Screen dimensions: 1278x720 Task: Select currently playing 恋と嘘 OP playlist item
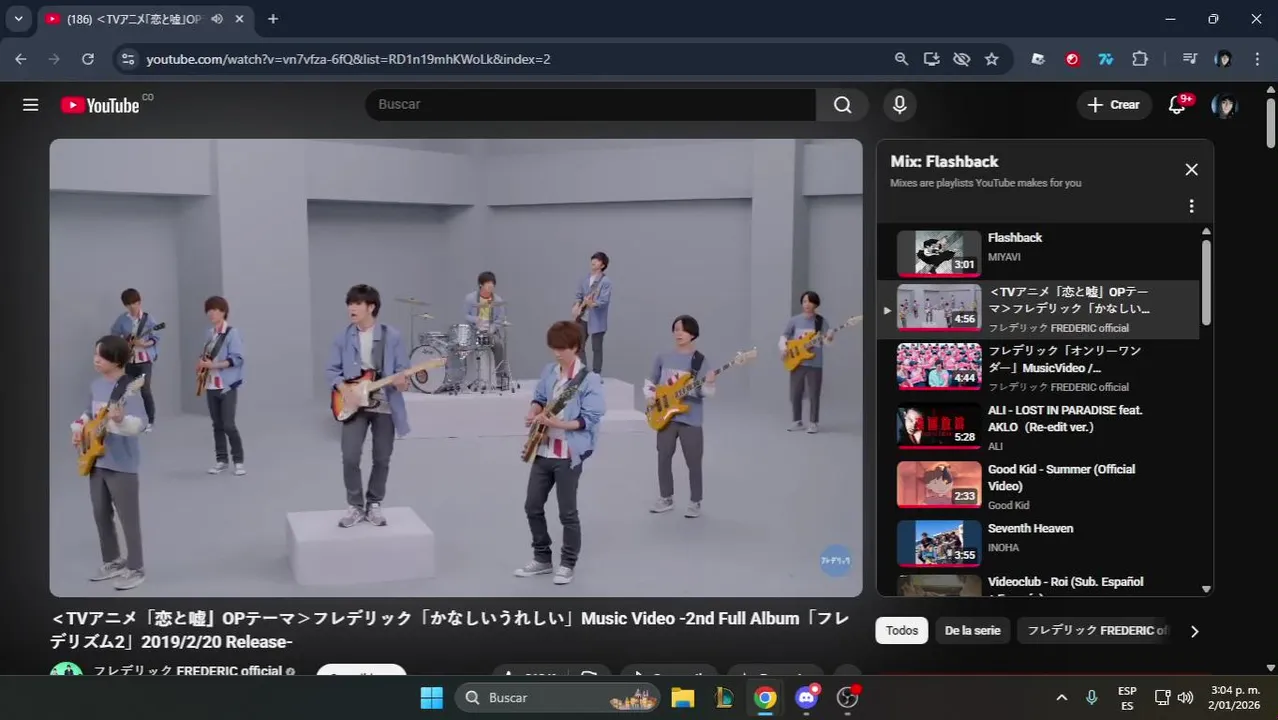(x=1037, y=310)
